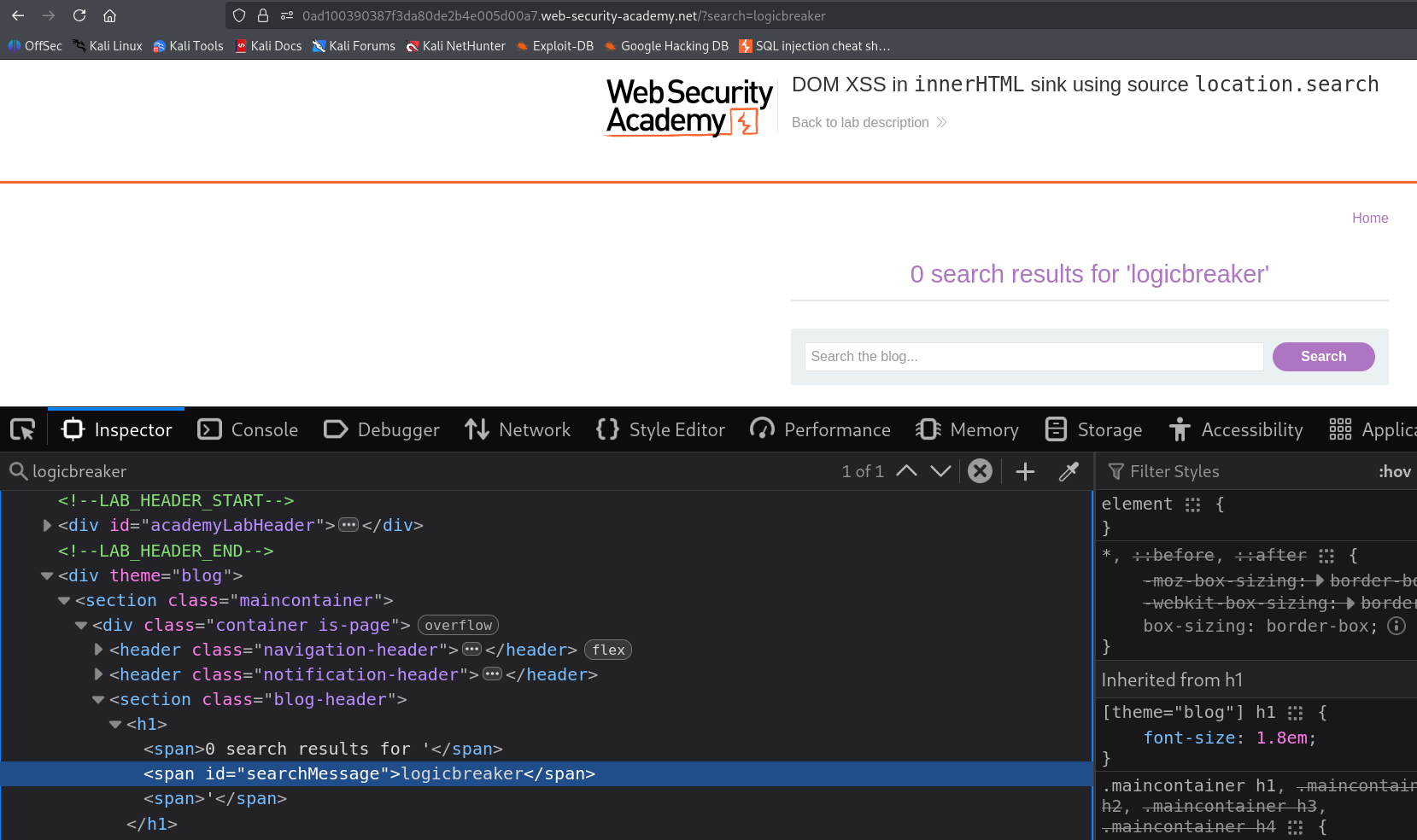Open the Storage tab
This screenshot has width=1417, height=840.
1093,429
